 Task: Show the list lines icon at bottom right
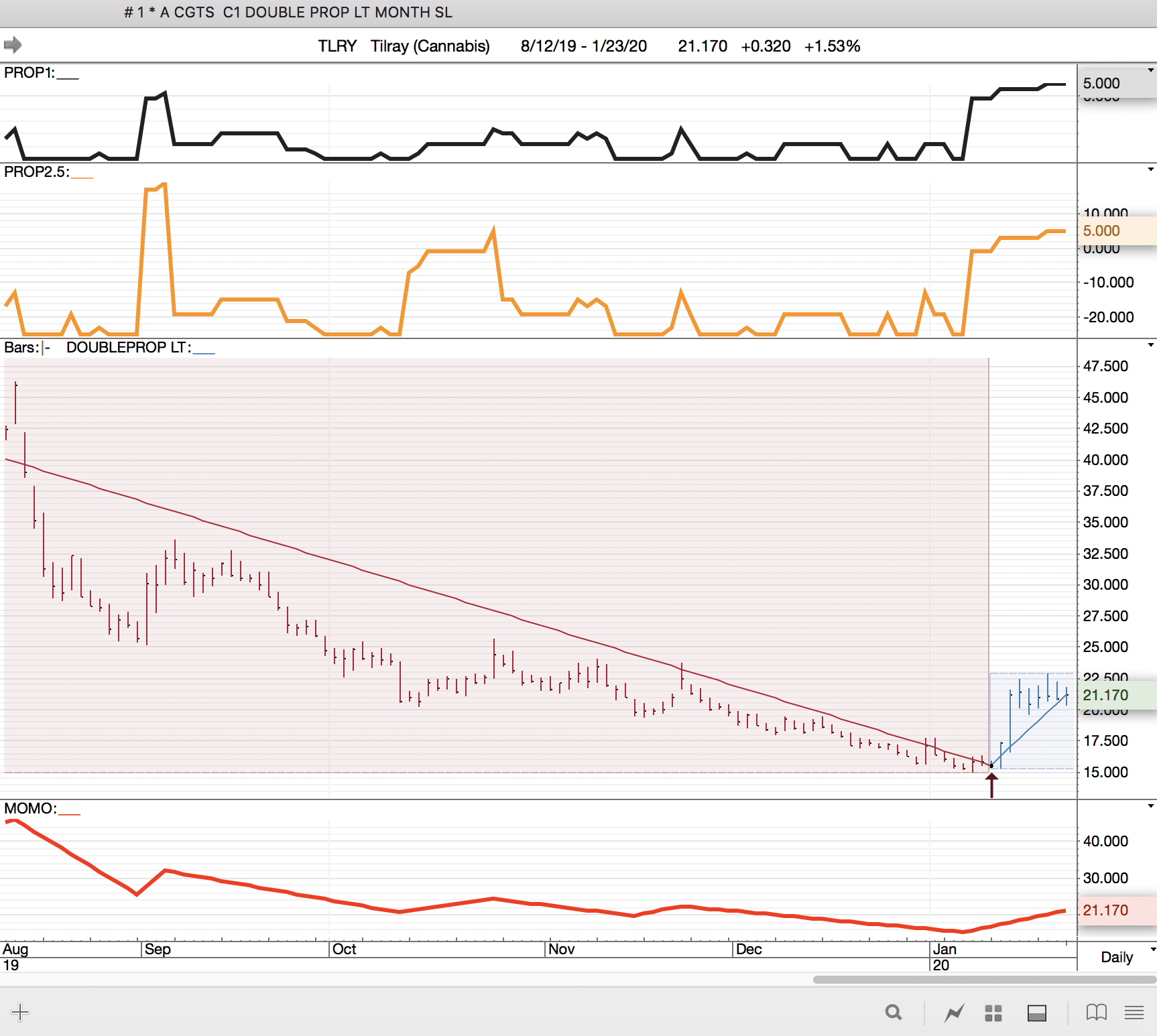click(x=1134, y=1012)
